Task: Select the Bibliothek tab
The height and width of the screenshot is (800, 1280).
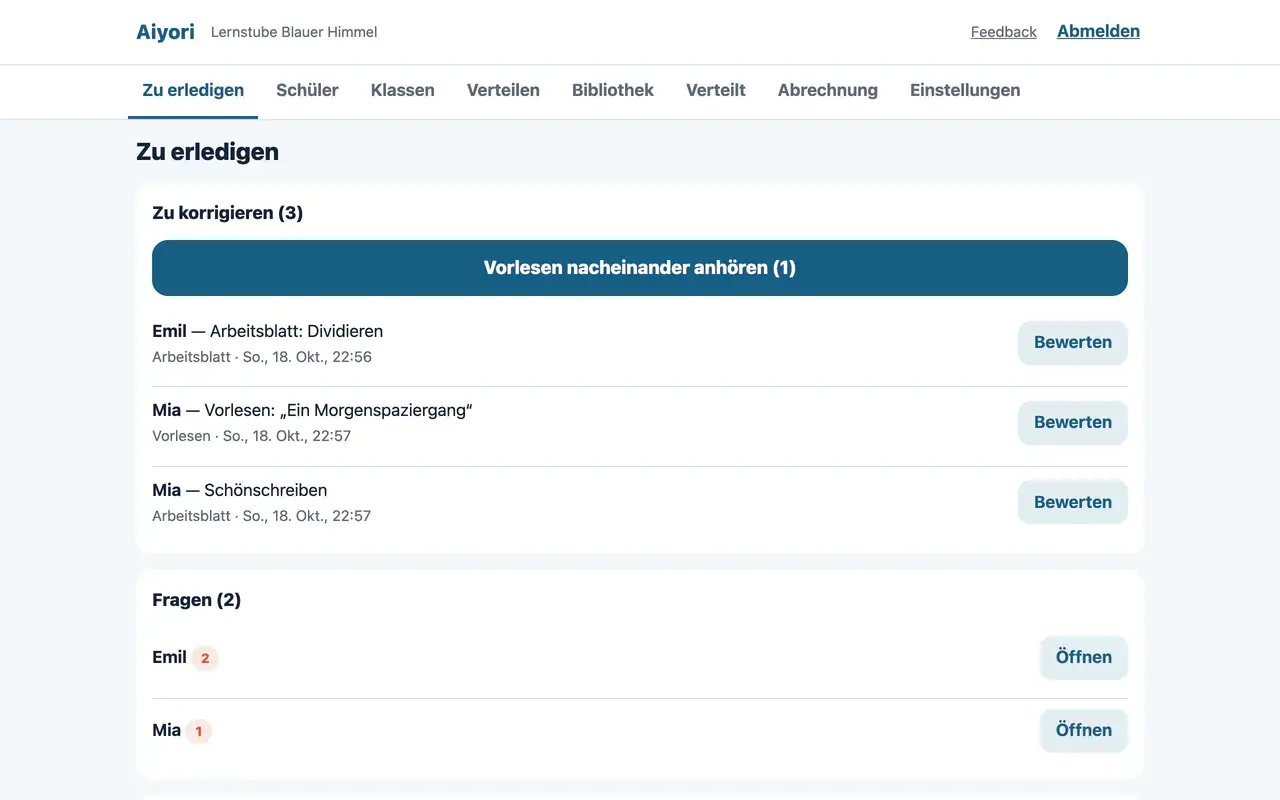Action: click(x=613, y=90)
